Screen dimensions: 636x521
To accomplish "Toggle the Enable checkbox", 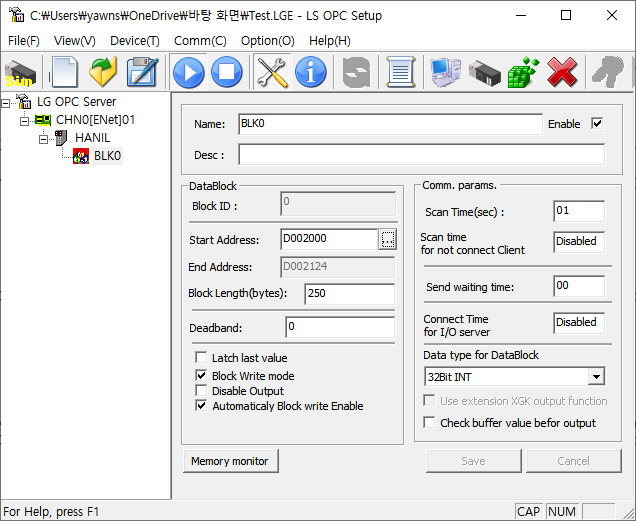I will coord(597,123).
